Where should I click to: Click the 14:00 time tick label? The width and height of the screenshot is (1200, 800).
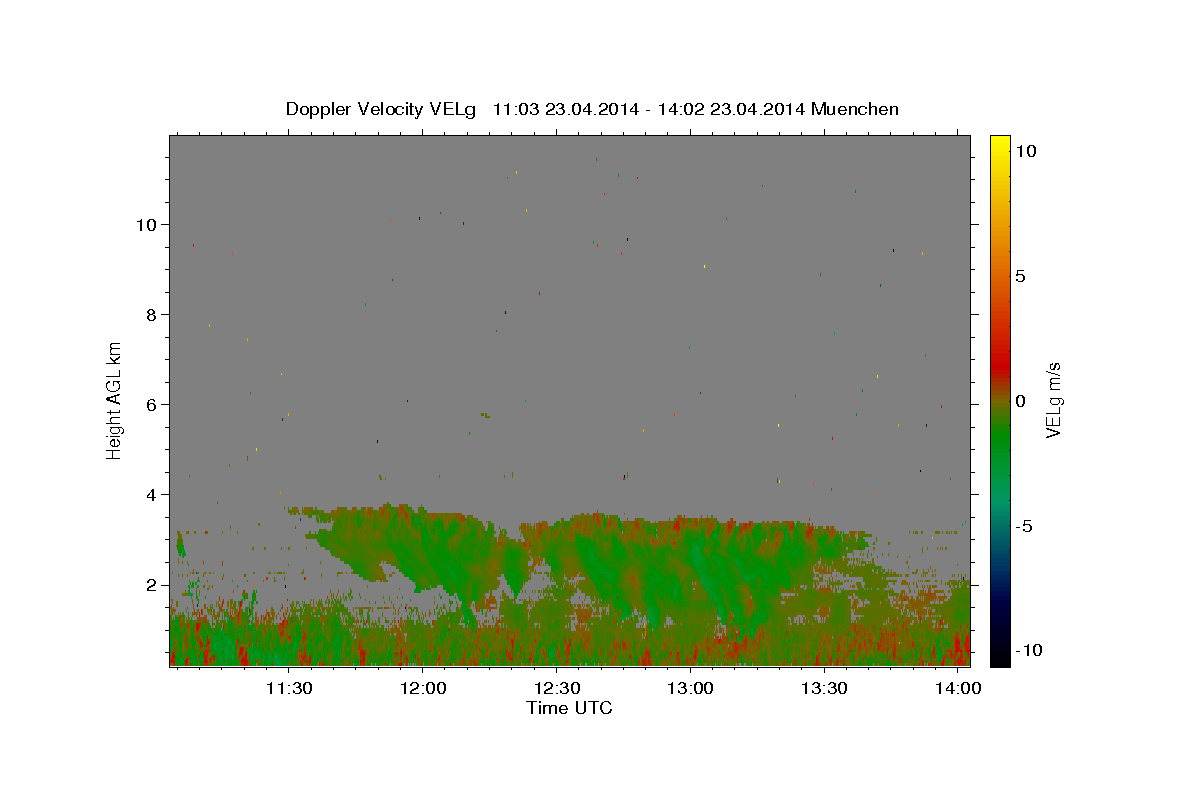pyautogui.click(x=958, y=689)
